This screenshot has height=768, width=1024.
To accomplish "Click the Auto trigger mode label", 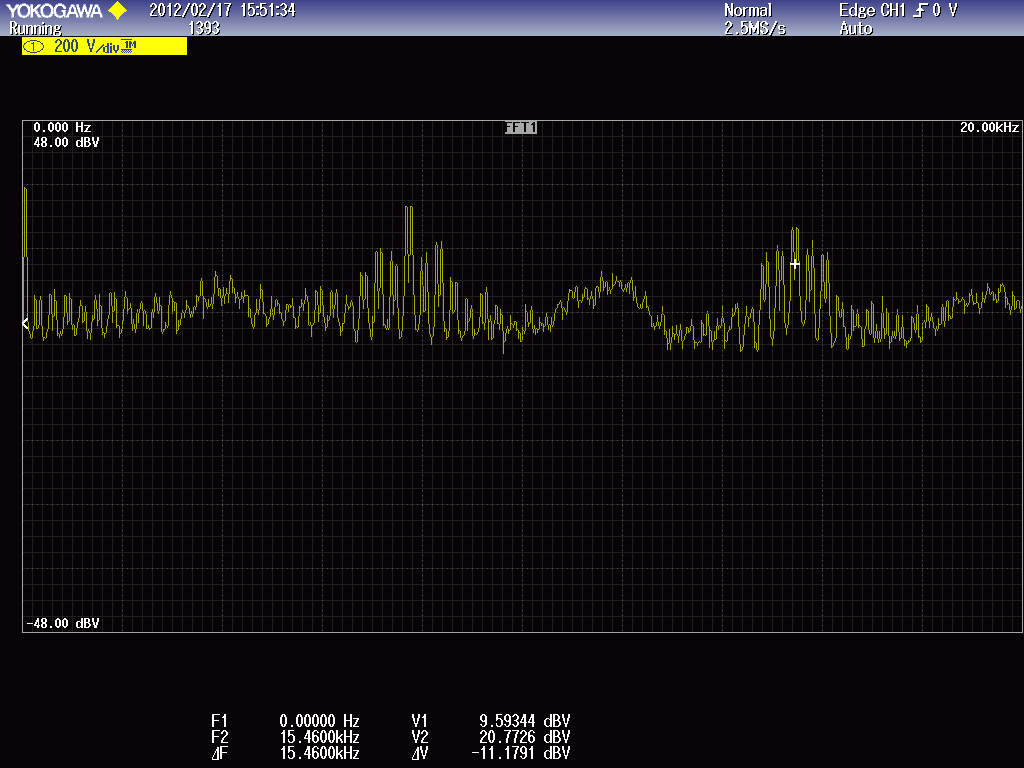I will point(856,29).
